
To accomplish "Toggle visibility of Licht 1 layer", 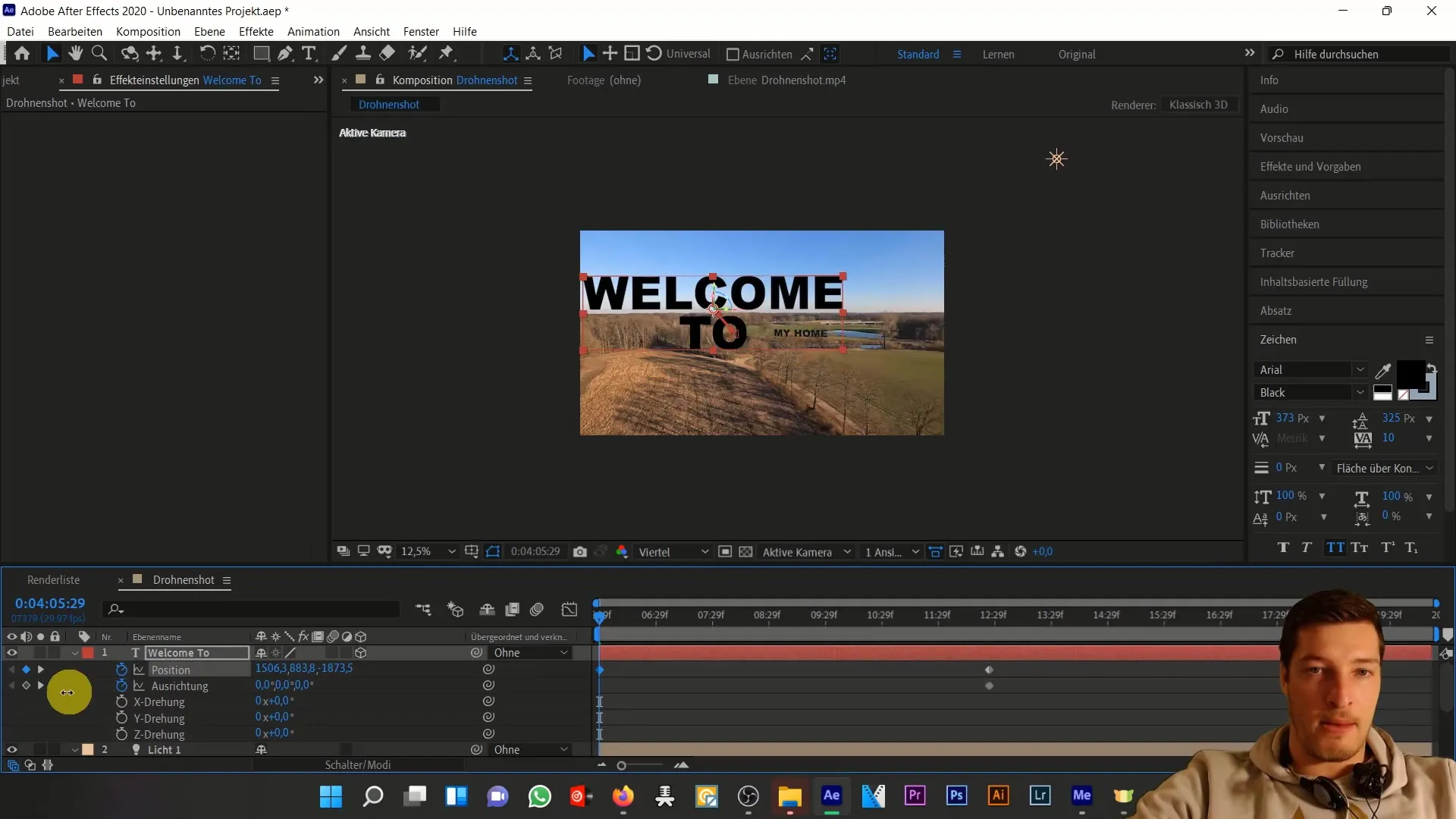I will (x=12, y=750).
